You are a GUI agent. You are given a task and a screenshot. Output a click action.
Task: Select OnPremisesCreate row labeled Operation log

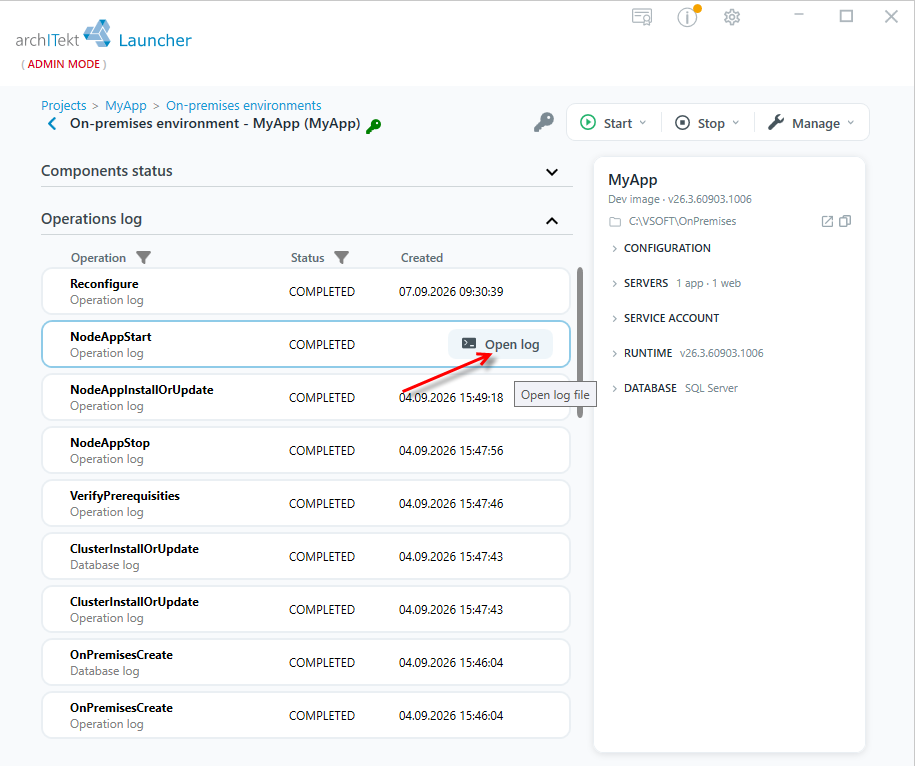point(306,716)
